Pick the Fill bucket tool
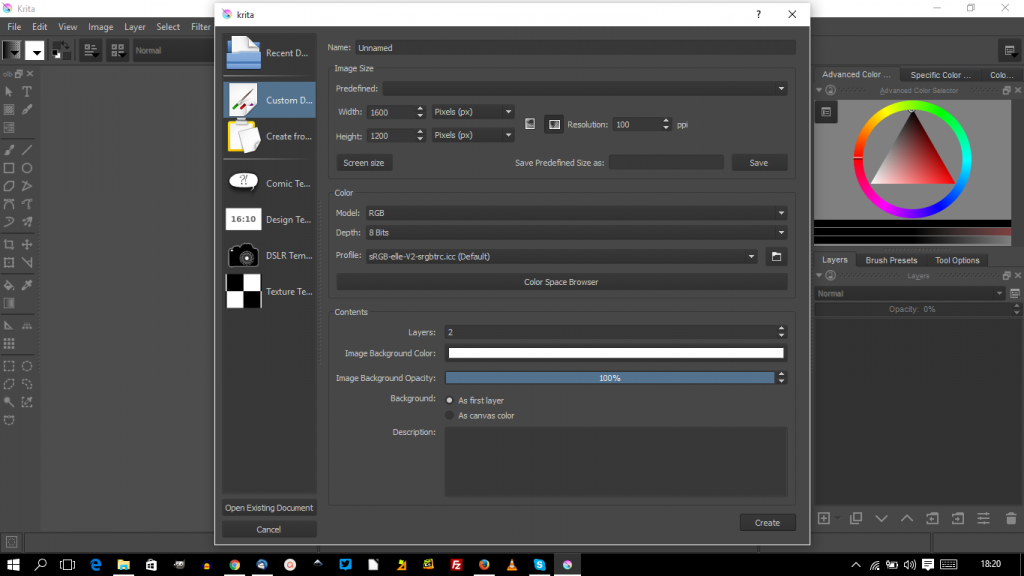Screen dimensions: 1024x576 click(9, 285)
